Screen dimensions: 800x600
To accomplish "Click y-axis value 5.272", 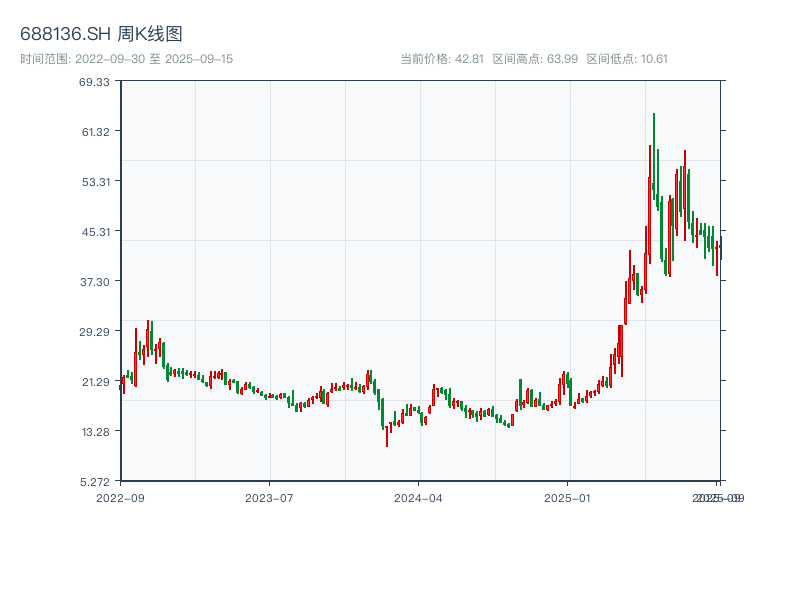I will [x=95, y=482].
